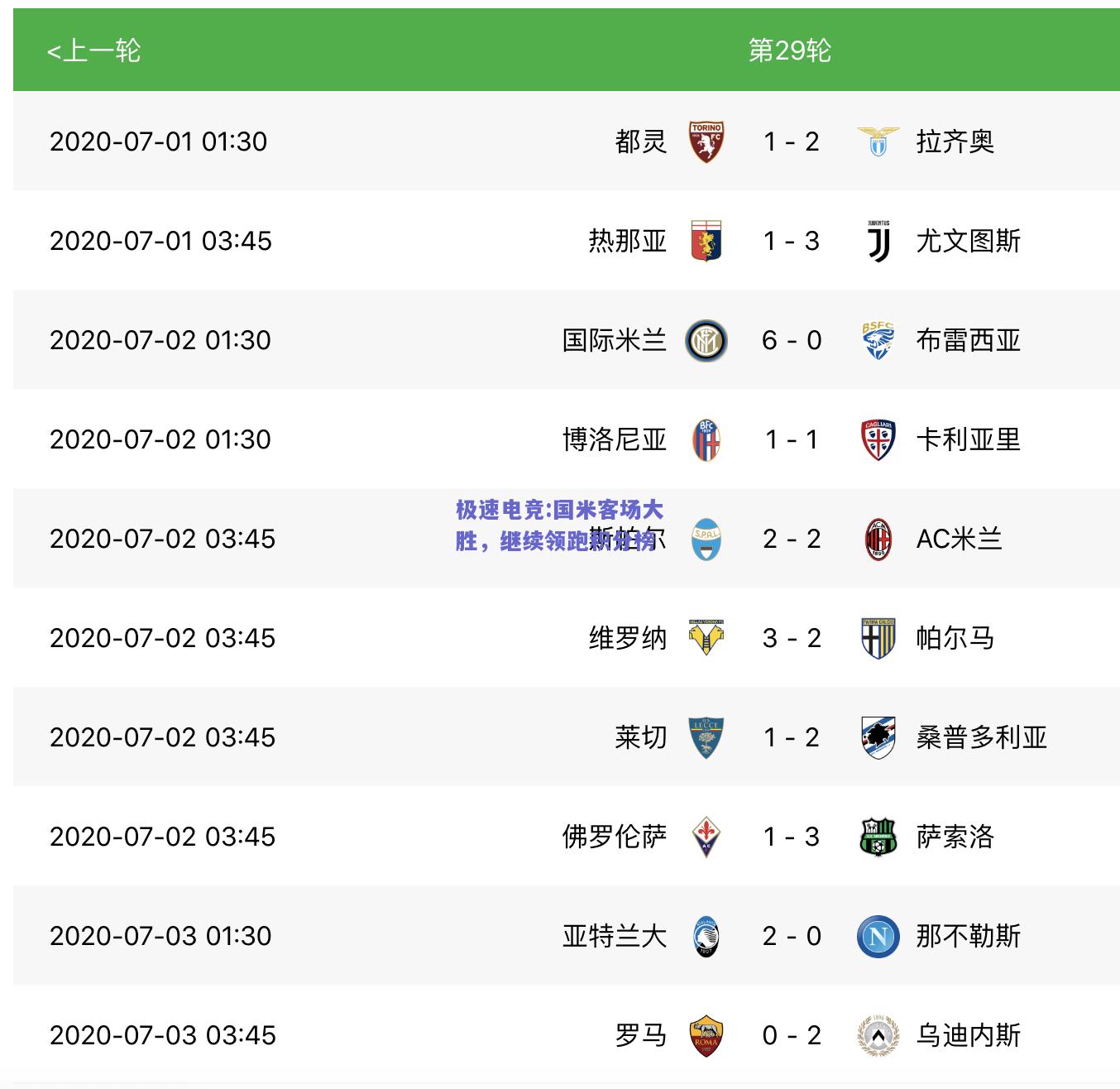
Task: Go to previous round via <上一轮
Action: (93, 51)
